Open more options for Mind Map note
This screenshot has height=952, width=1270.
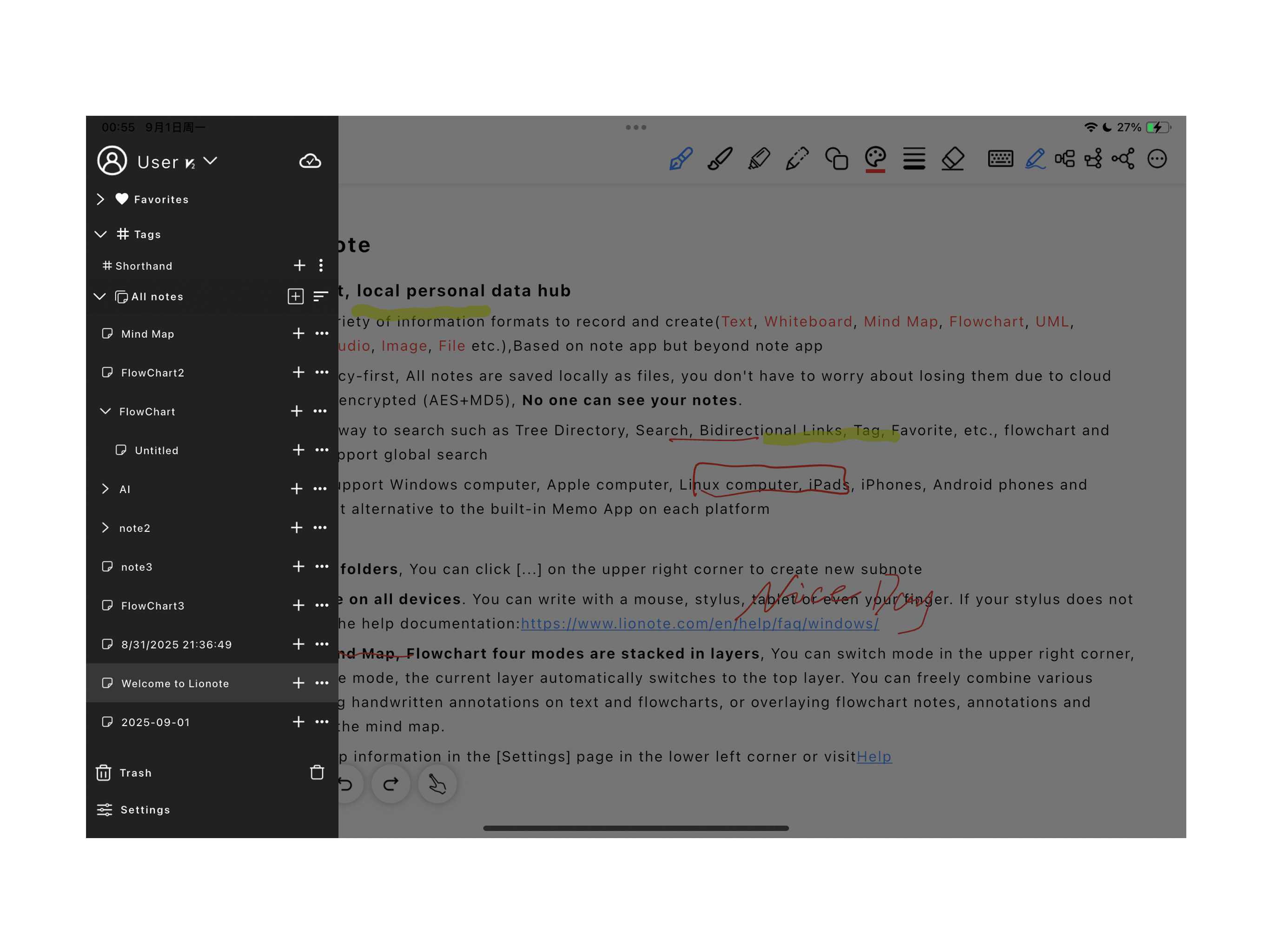coord(322,333)
